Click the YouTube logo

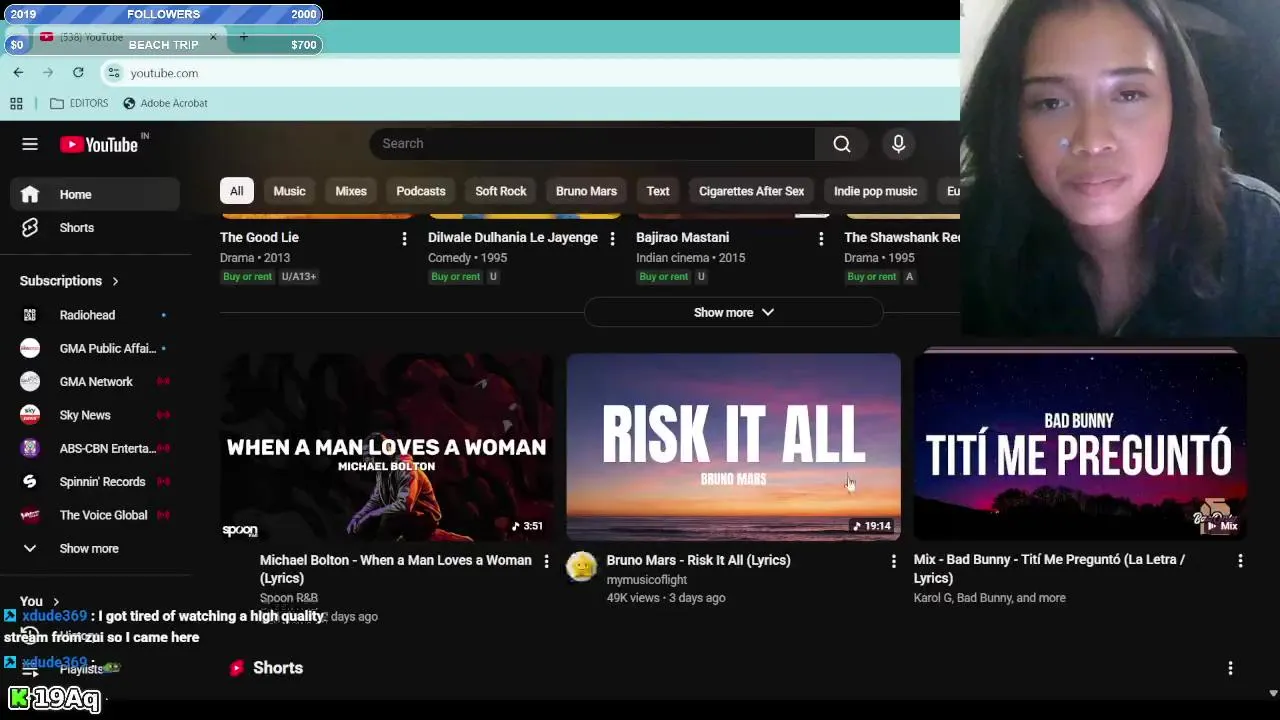point(99,144)
